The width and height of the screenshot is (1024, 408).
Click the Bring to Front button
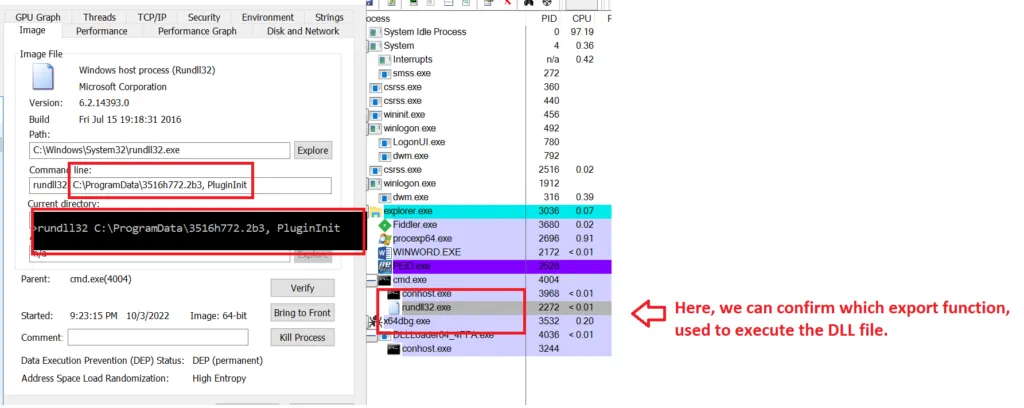pyautogui.click(x=302, y=313)
